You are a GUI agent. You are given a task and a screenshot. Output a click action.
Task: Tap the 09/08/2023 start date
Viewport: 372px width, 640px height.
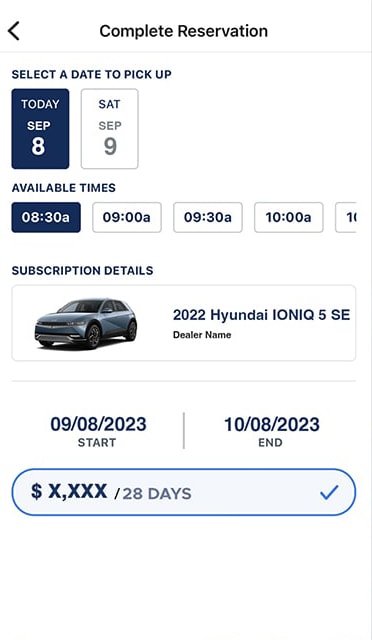[x=98, y=424]
